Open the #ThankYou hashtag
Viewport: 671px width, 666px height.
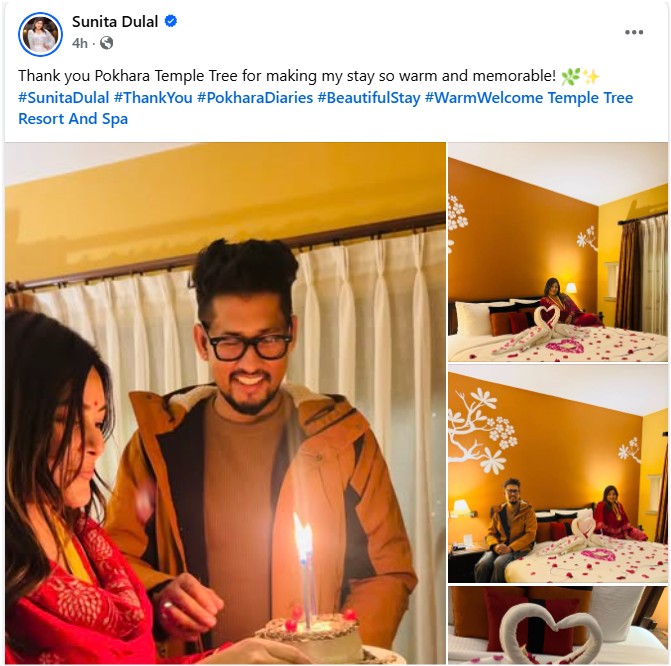[x=153, y=98]
